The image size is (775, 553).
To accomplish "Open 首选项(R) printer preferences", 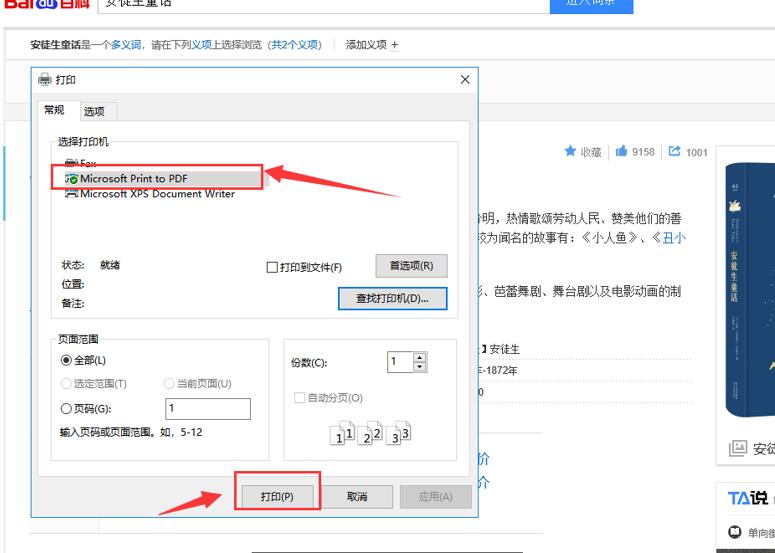I will tap(411, 266).
